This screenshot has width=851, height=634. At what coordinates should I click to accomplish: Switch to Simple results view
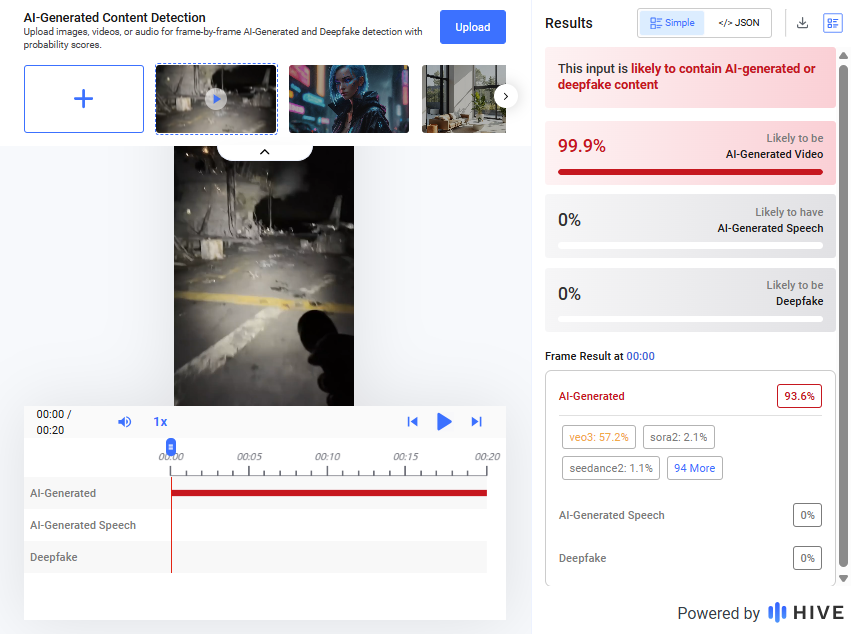pos(672,23)
